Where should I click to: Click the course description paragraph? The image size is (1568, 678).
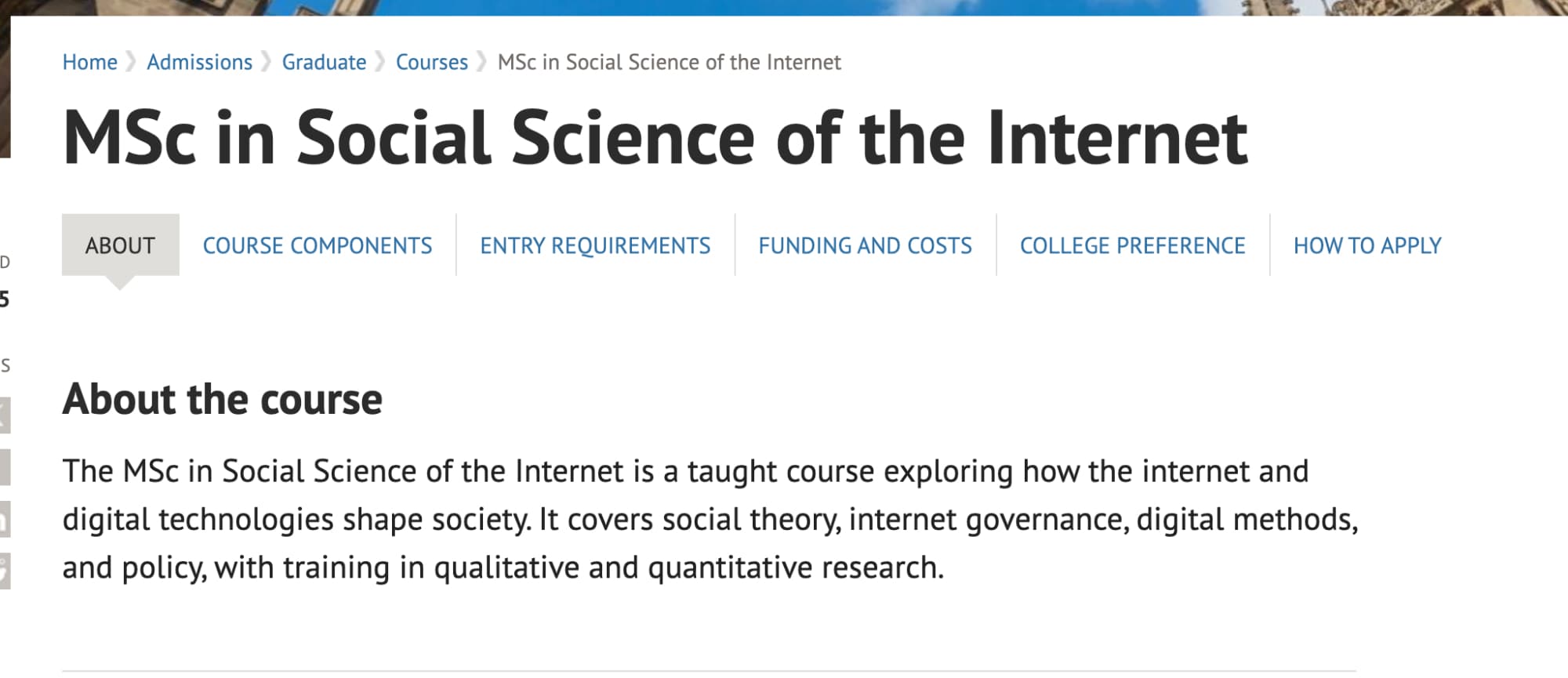click(x=710, y=519)
